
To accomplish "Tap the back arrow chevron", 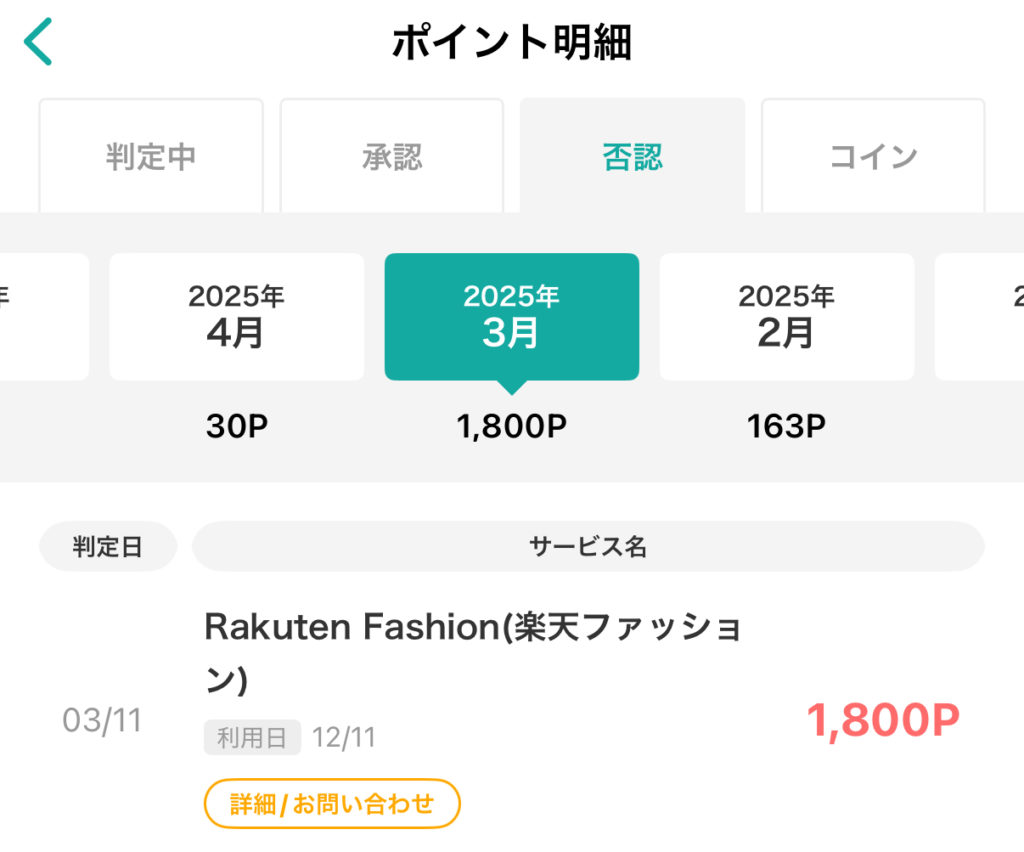I will coord(38,42).
